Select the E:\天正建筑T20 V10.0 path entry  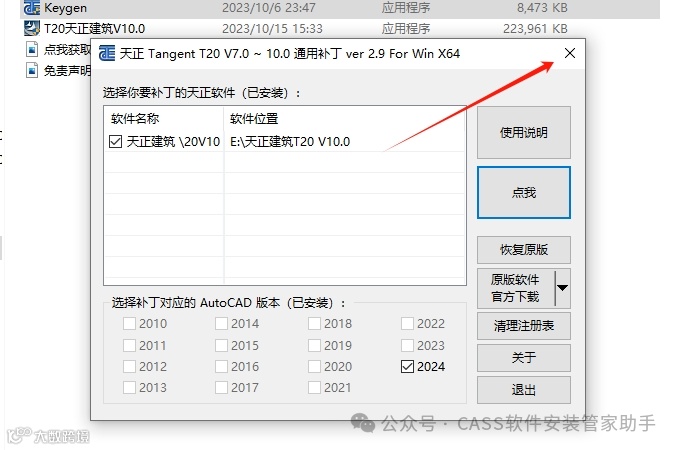[290, 142]
